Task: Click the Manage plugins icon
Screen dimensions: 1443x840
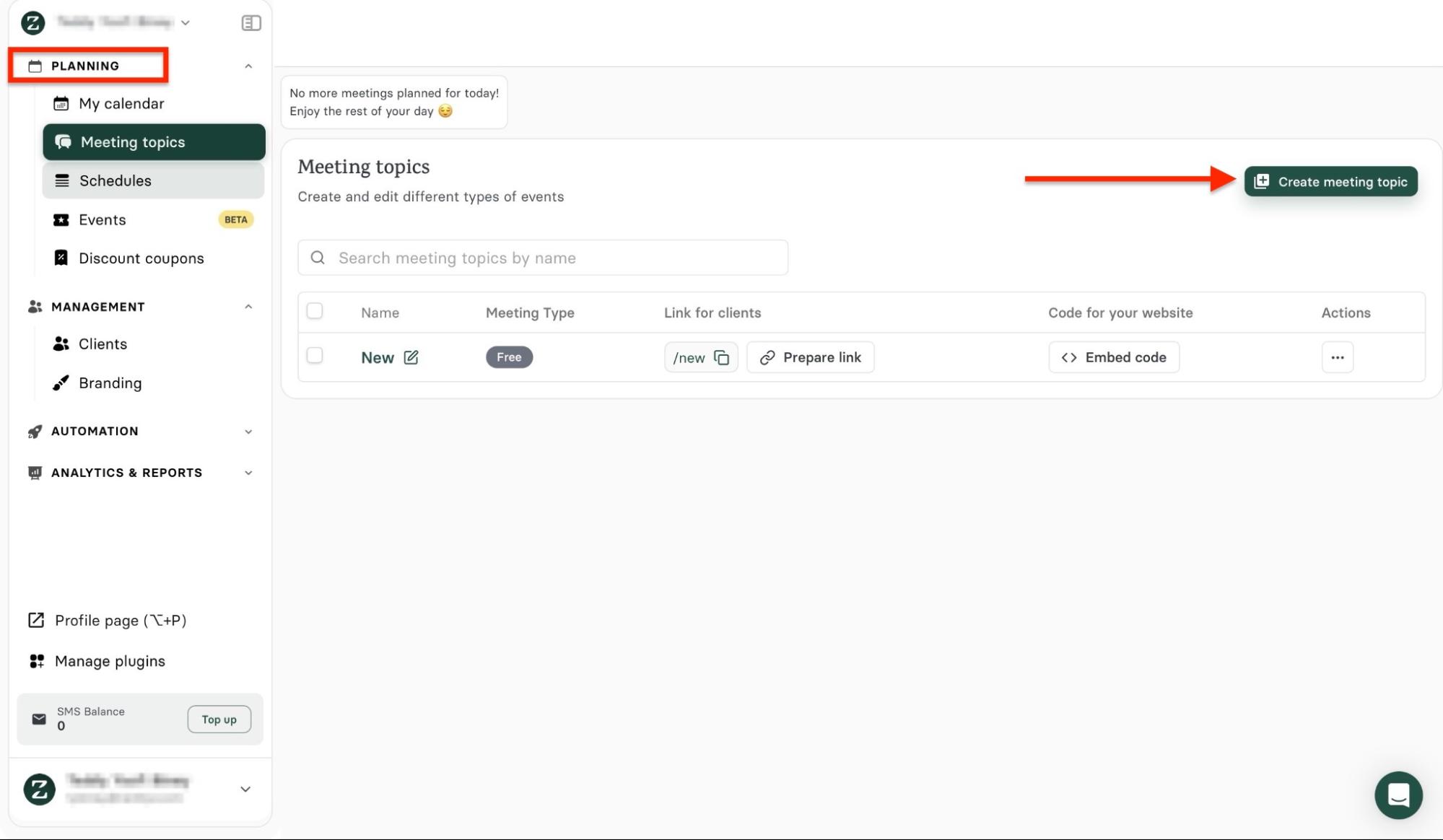Action: tap(36, 661)
